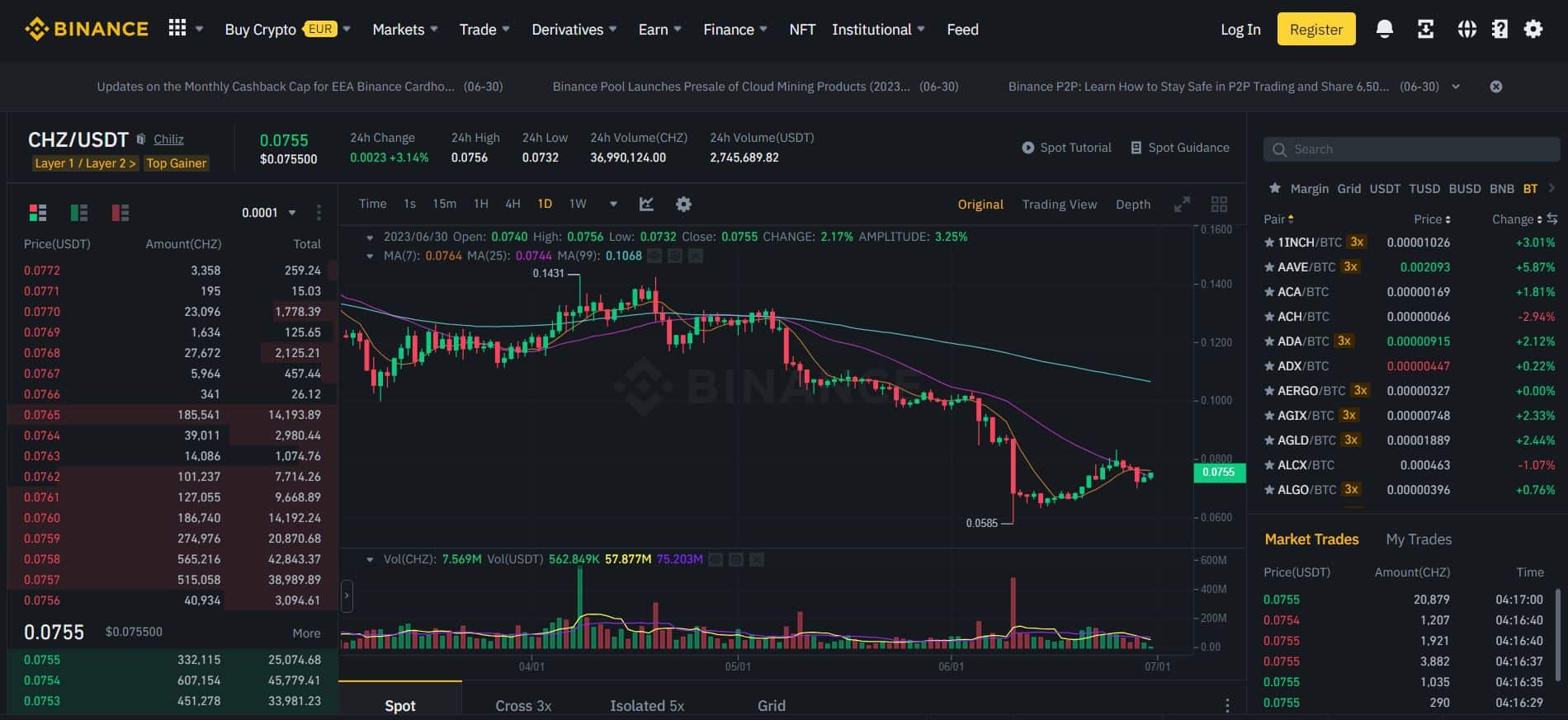Screen dimensions: 1568x720
Task: Switch Change column to volume toggle
Action: pos(1552,219)
